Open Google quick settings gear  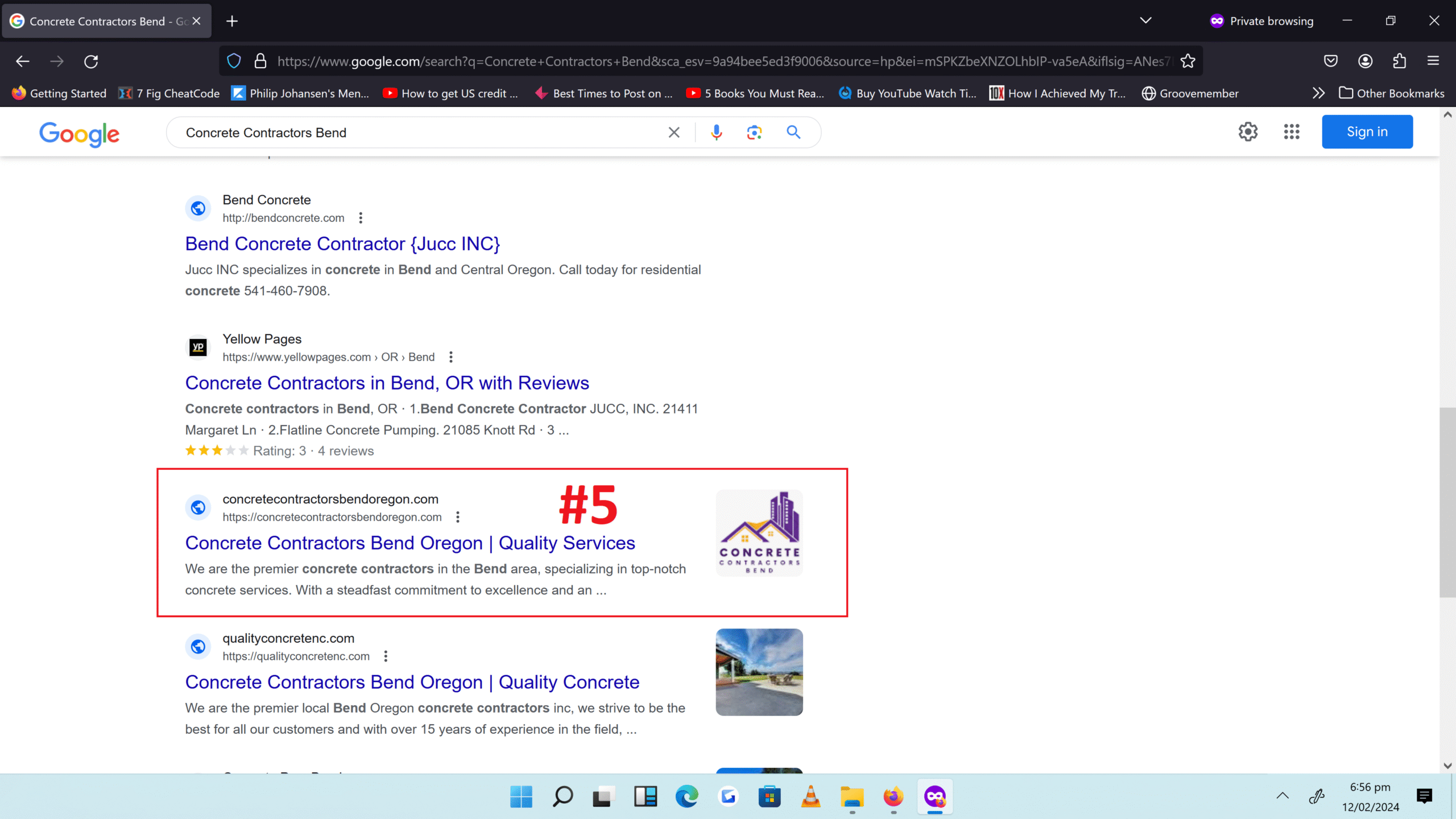[x=1248, y=132]
